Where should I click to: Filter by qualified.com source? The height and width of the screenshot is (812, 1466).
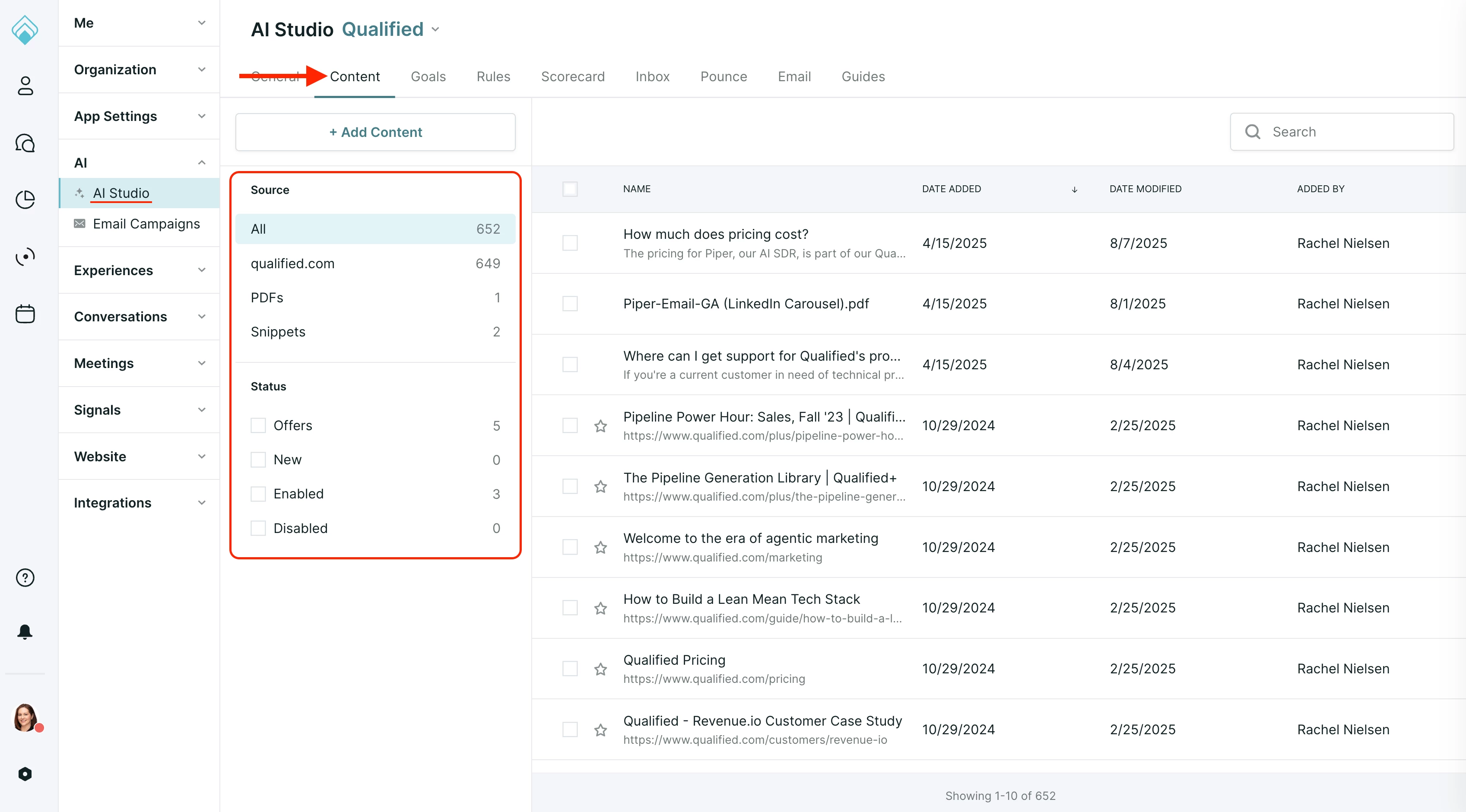pyautogui.click(x=376, y=263)
